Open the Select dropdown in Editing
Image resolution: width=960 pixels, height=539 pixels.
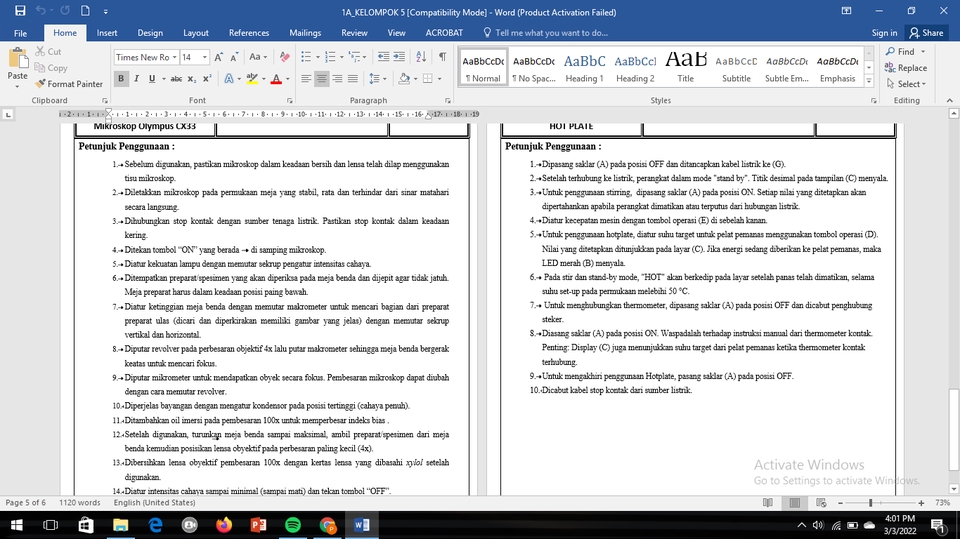pyautogui.click(x=907, y=84)
